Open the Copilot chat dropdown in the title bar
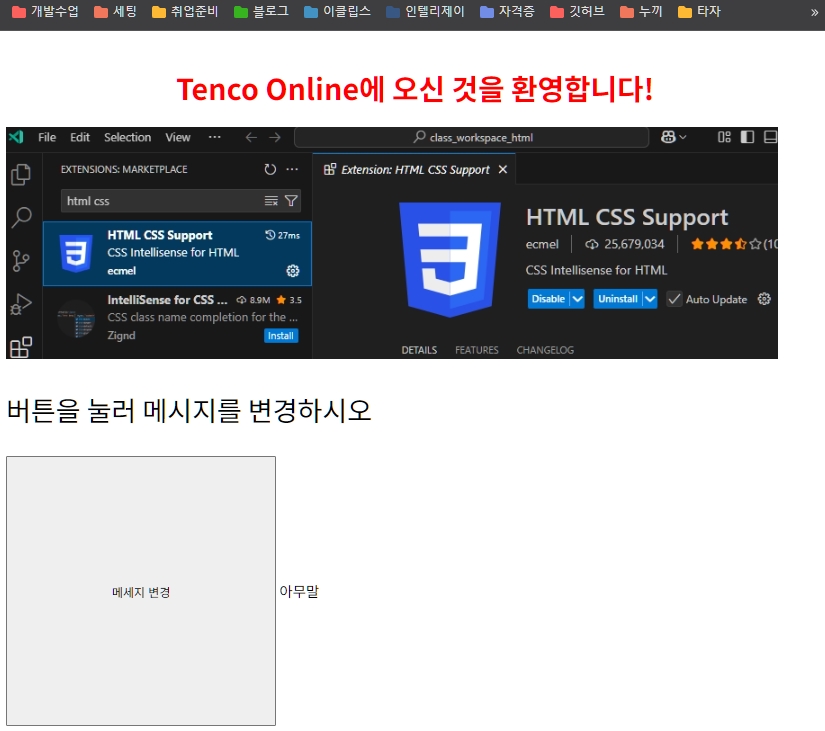Viewport: 825px width, 731px height. point(673,137)
